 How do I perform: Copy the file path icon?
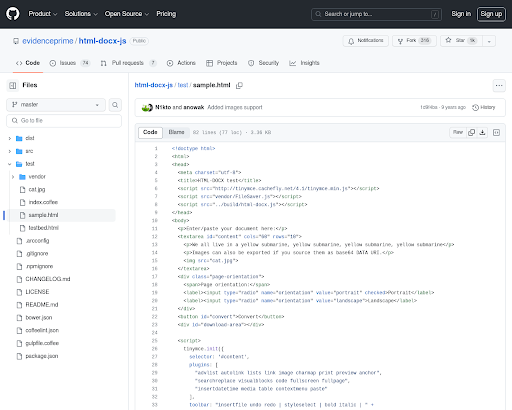pos(239,85)
